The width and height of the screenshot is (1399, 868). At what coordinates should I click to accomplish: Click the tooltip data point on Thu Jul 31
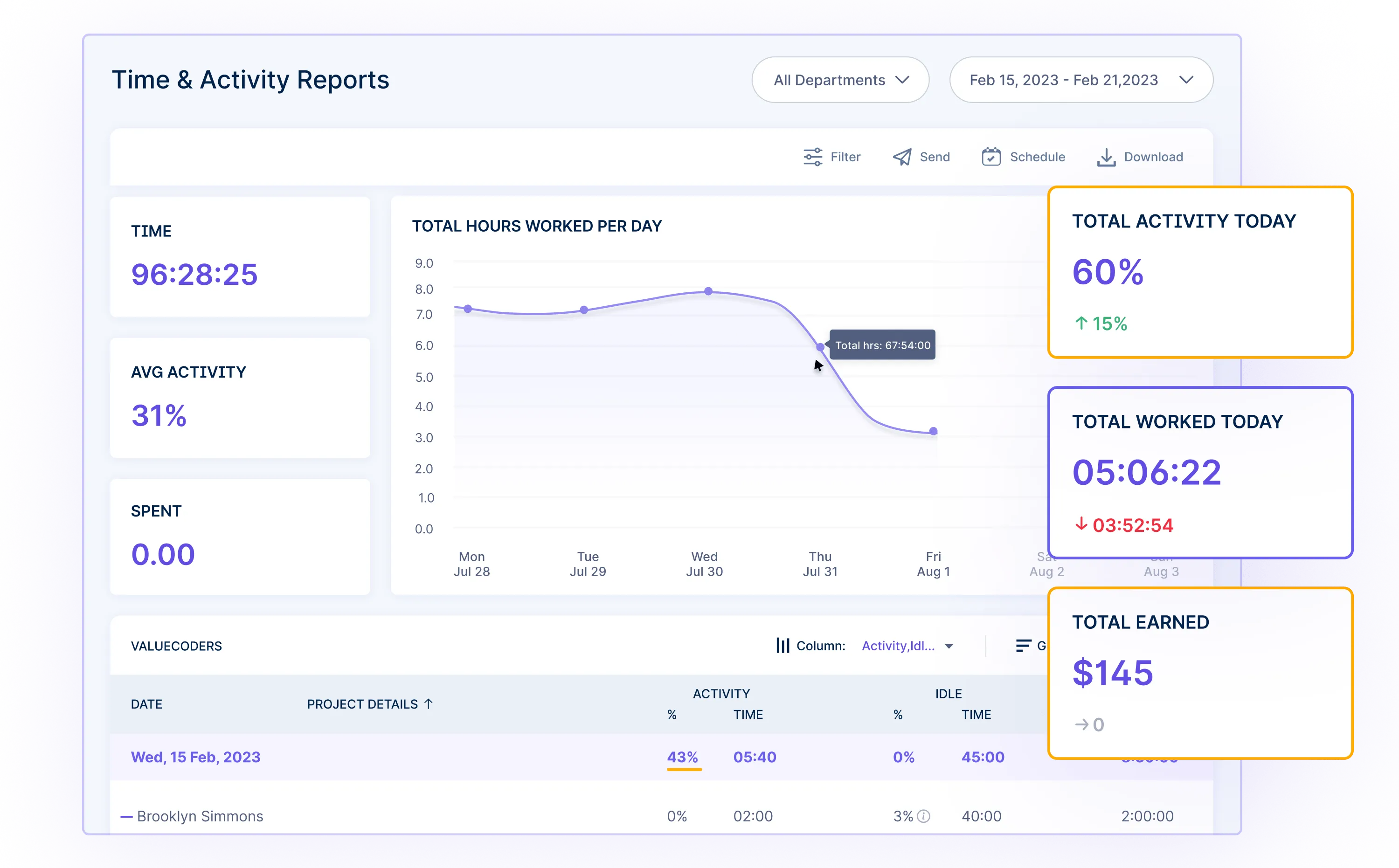[x=820, y=345]
